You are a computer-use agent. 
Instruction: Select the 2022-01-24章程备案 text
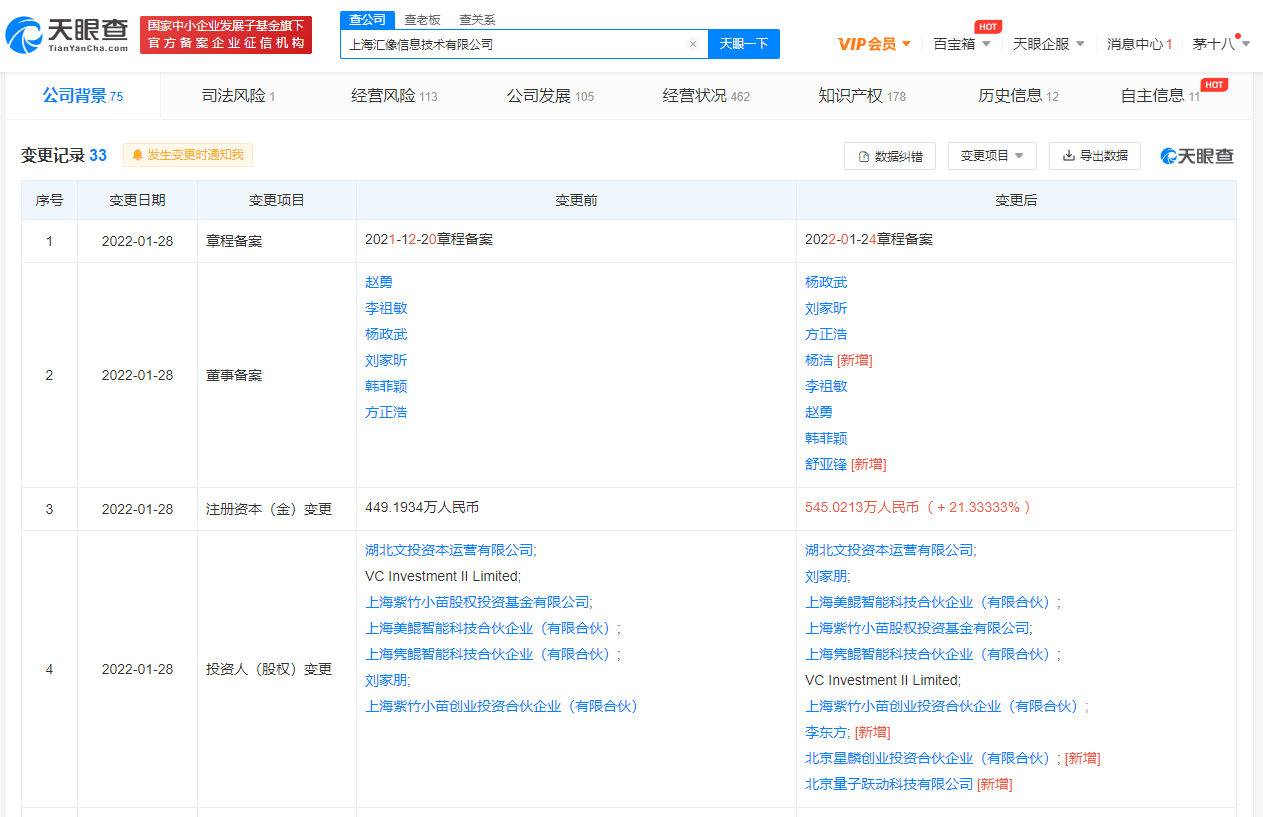[869, 240]
